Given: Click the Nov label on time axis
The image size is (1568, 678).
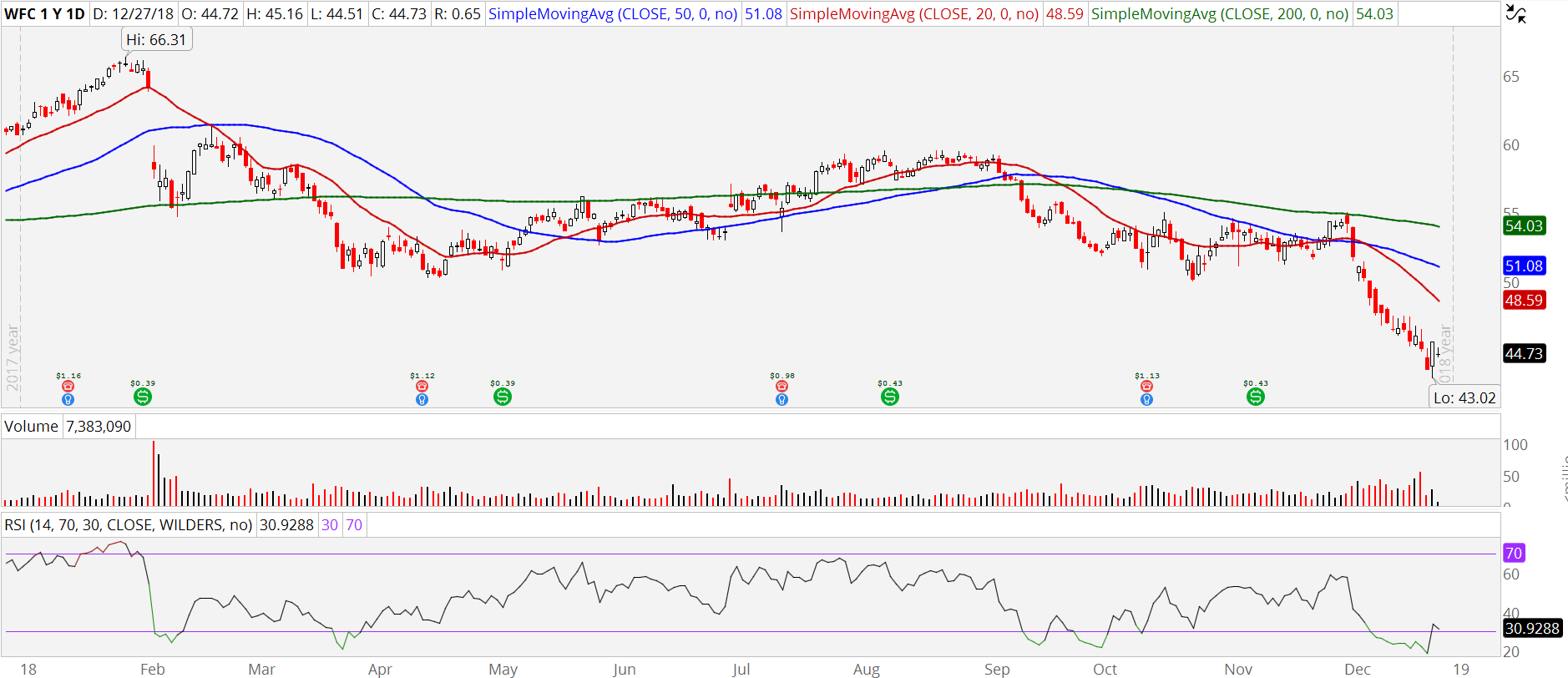Looking at the screenshot, I should pos(1238,670).
